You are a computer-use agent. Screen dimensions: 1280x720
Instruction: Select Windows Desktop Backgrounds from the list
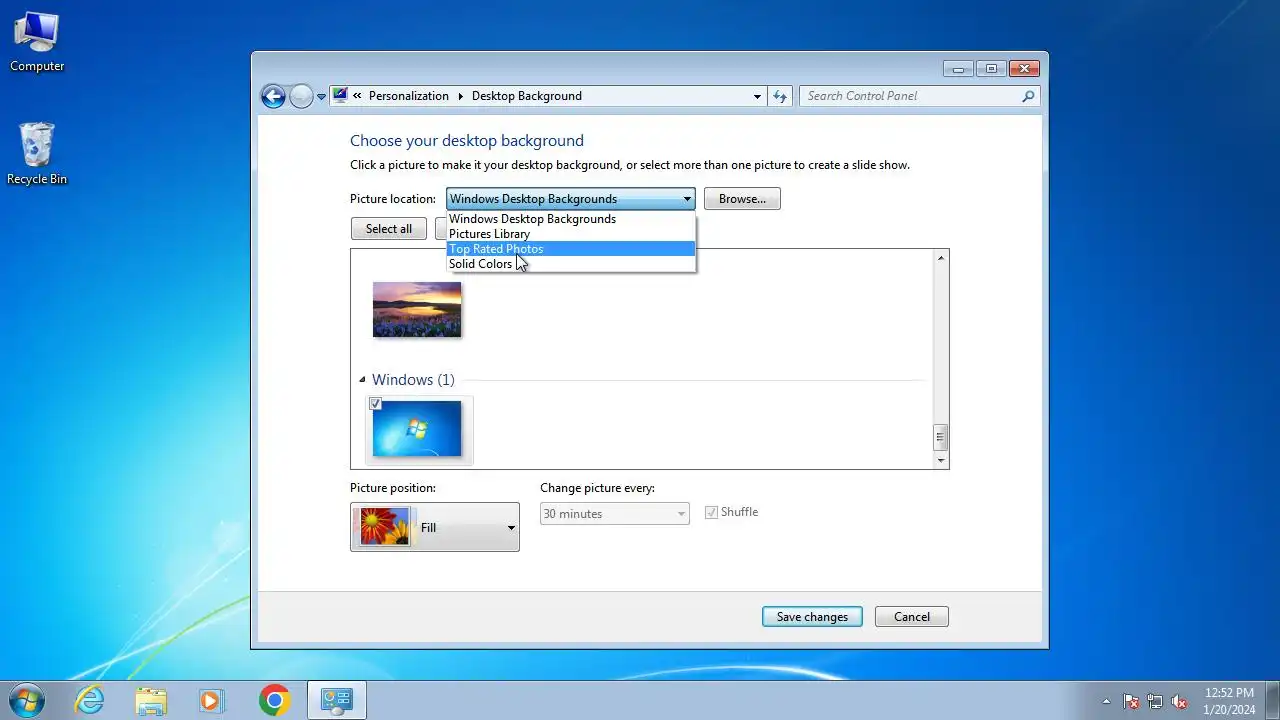point(571,218)
